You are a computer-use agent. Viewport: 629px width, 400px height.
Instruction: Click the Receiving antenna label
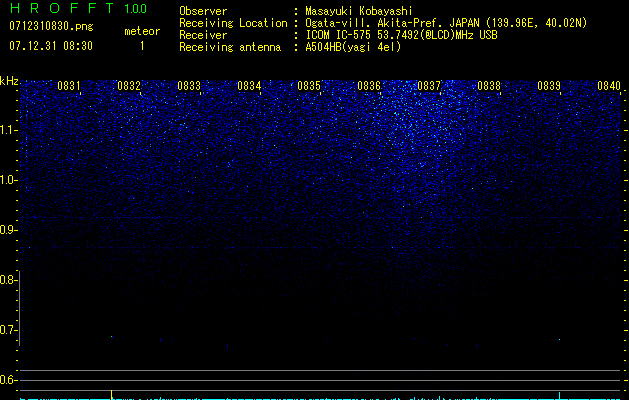(x=230, y=47)
